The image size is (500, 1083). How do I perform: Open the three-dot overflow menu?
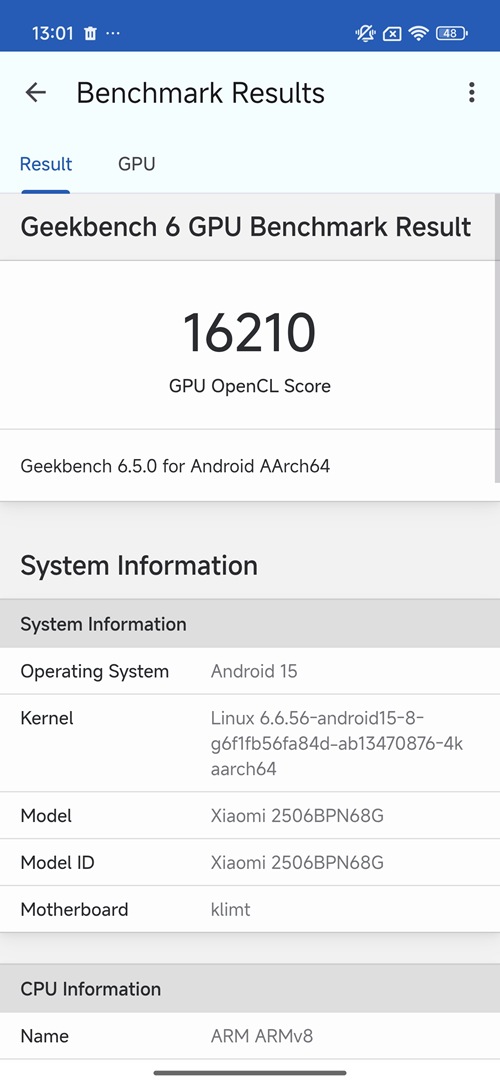472,93
